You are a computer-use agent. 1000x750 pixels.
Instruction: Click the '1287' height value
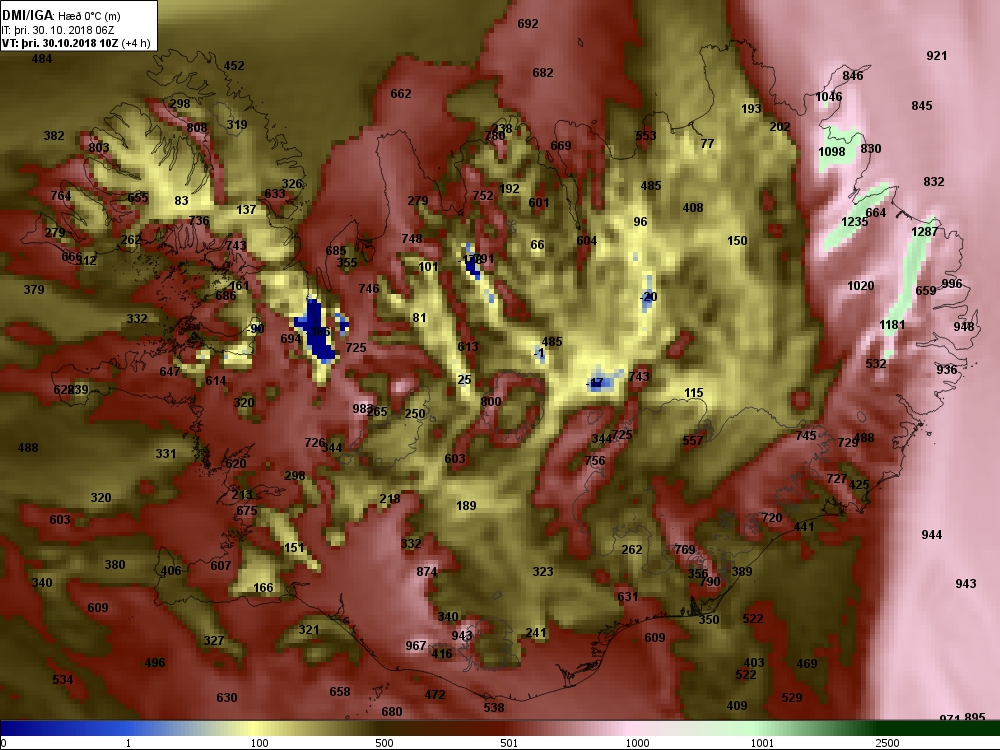click(925, 232)
